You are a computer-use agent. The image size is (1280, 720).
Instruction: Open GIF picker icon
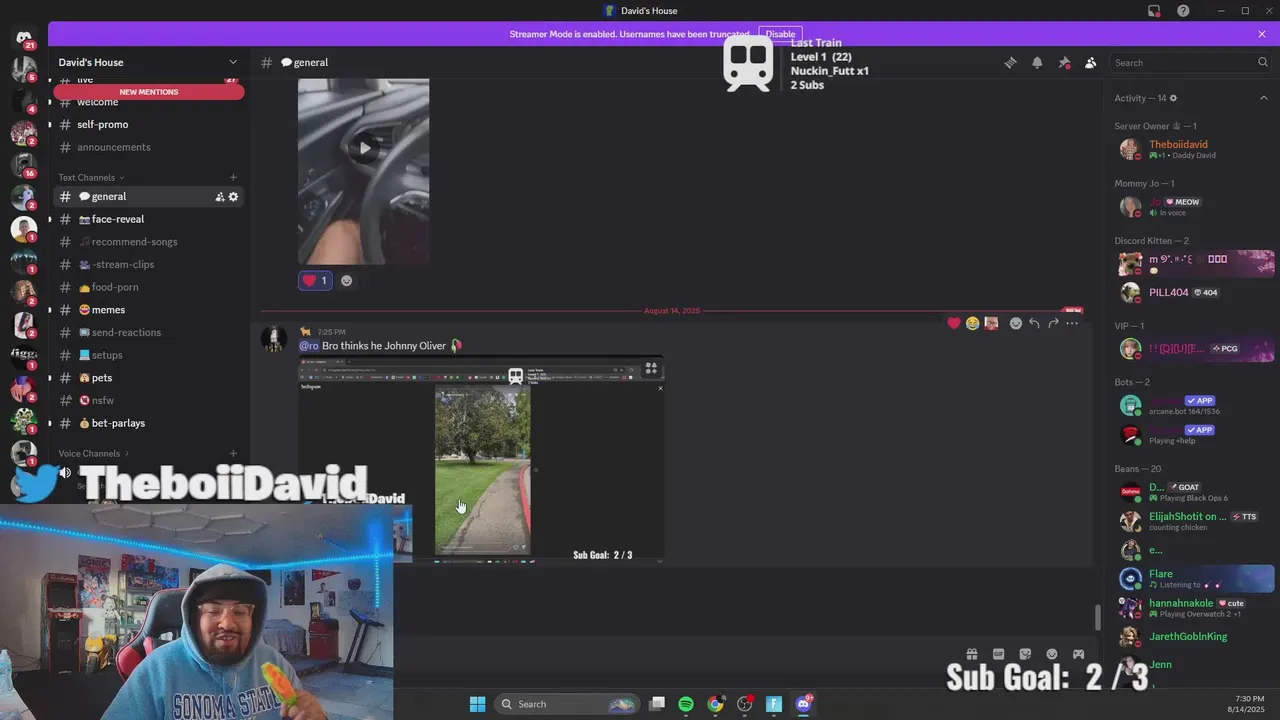(998, 654)
